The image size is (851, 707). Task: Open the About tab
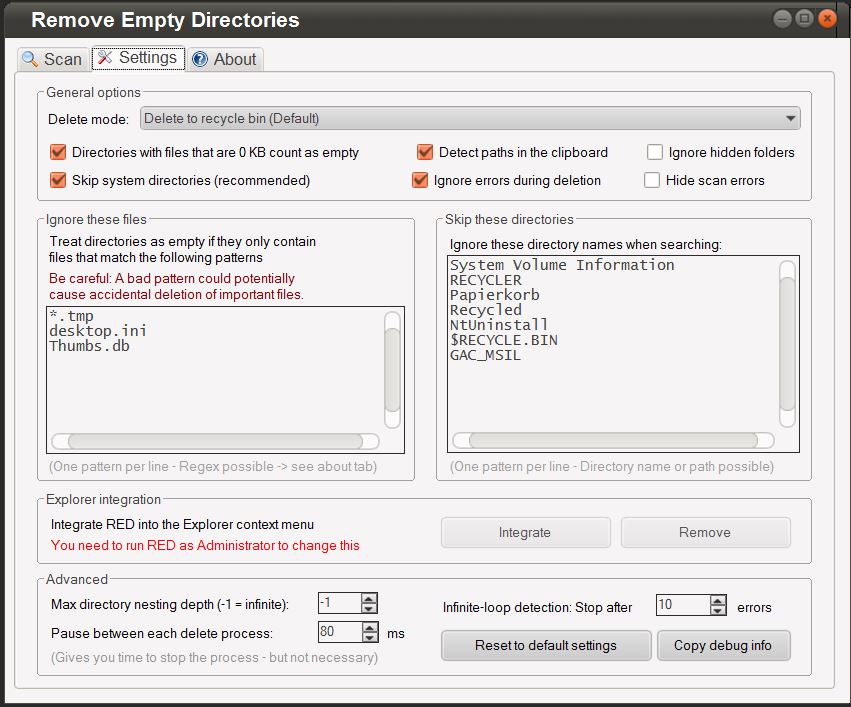click(x=225, y=59)
